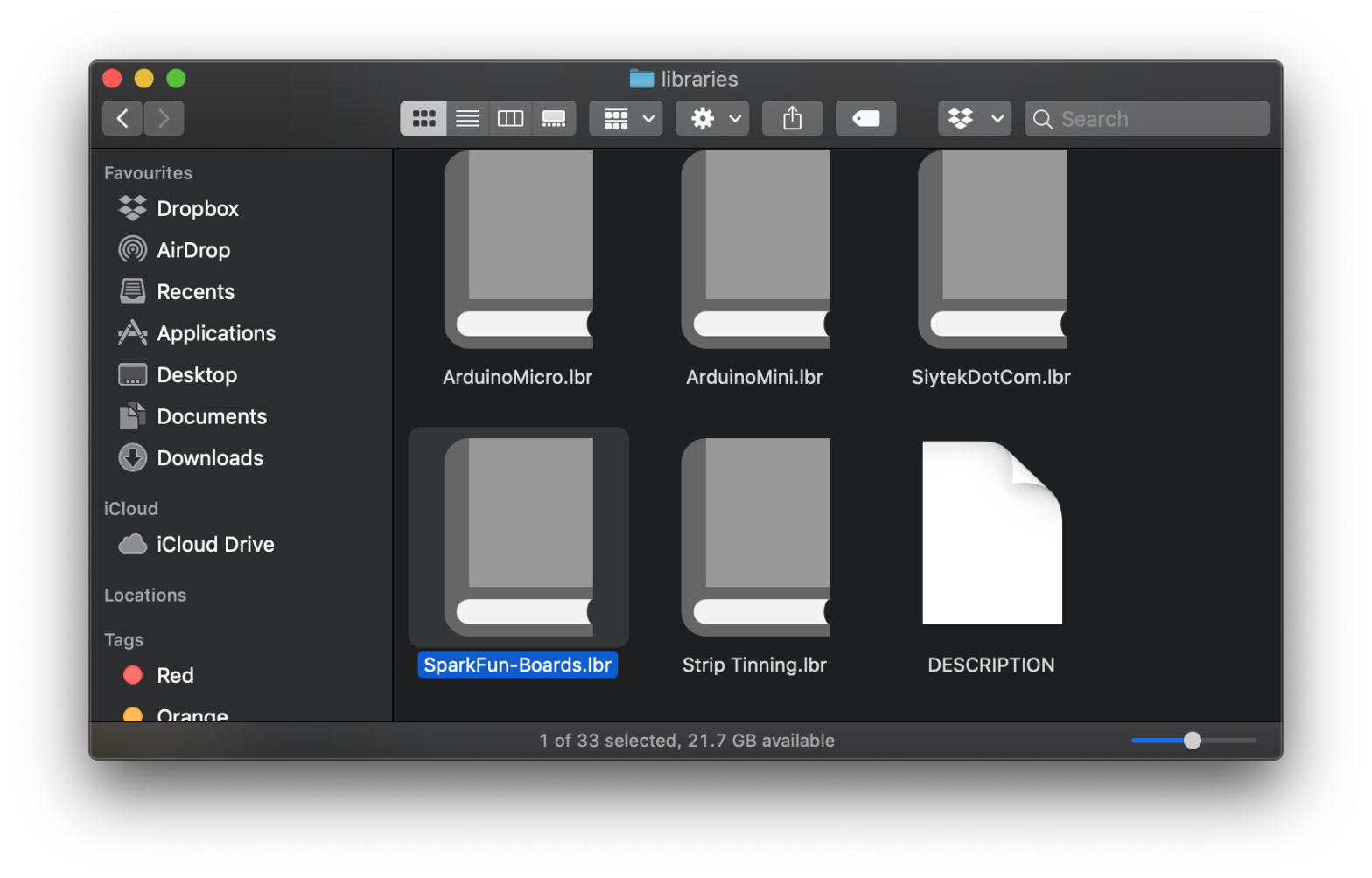Image resolution: width=1372 pixels, height=878 pixels.
Task: Go to Applications in sidebar
Action: point(215,333)
